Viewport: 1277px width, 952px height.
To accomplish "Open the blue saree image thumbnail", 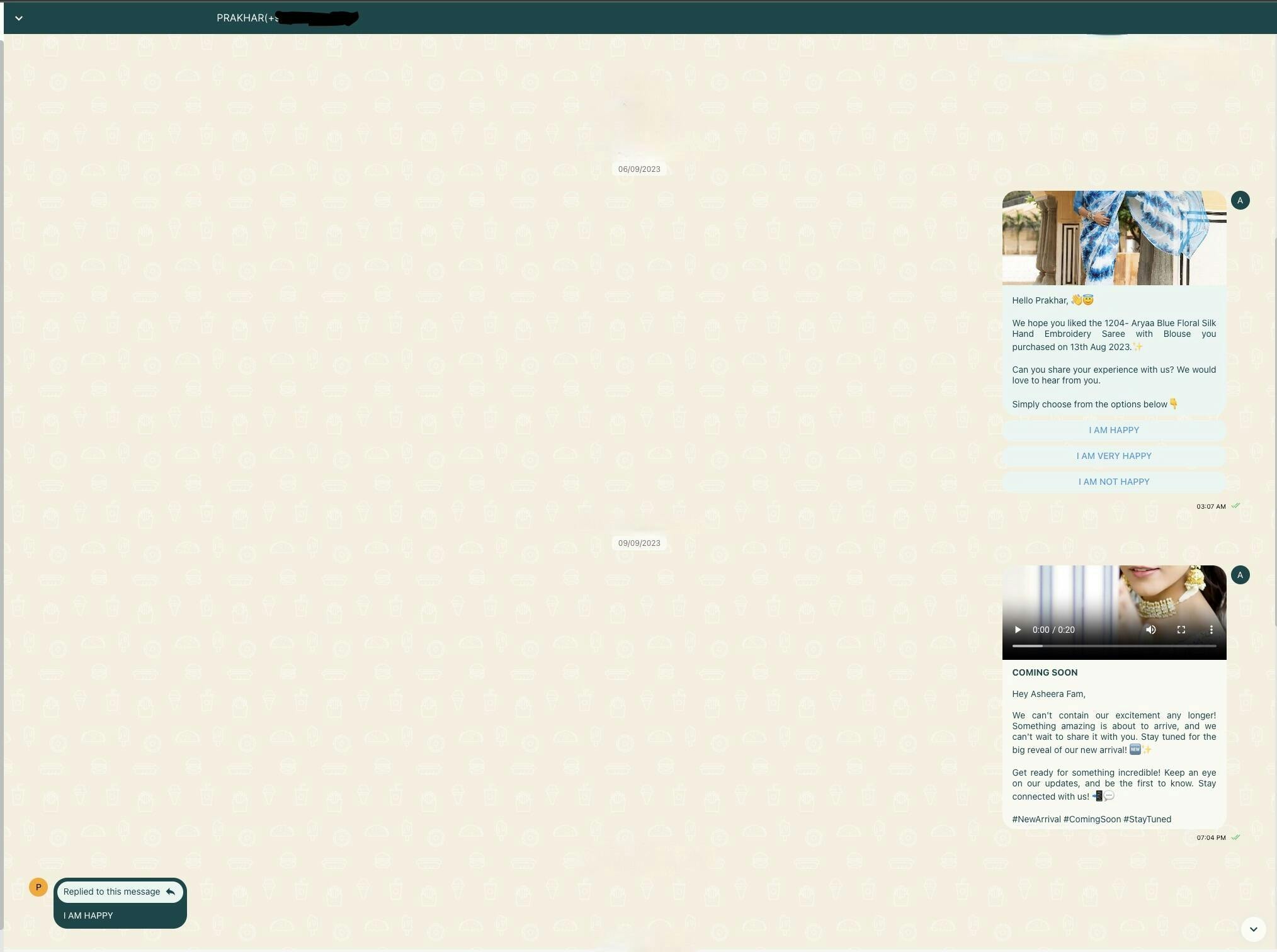I will coord(1113,237).
